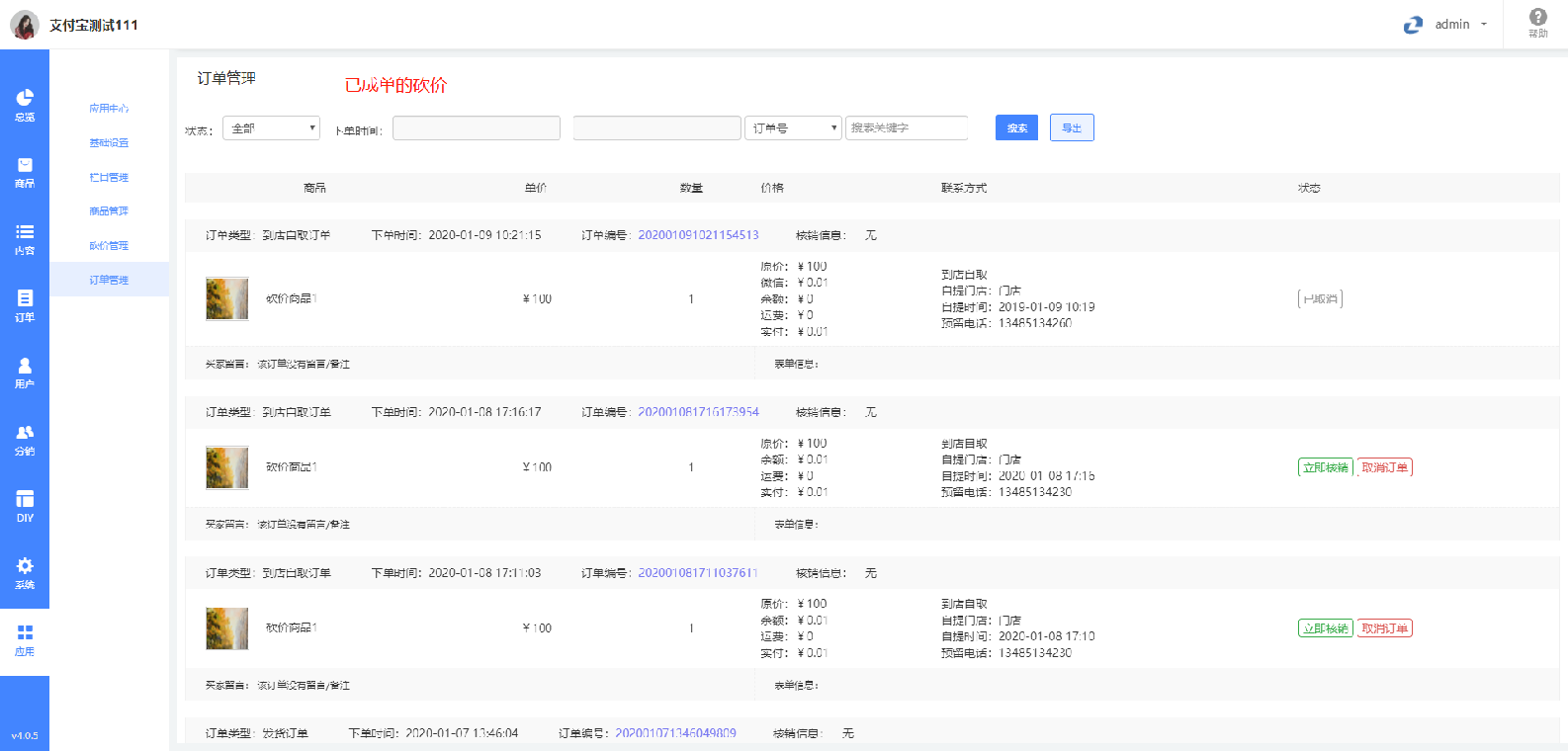Viewport: 1568px width, 751px height.
Task: Click the blue logo icon beside admin
Action: tap(1413, 25)
